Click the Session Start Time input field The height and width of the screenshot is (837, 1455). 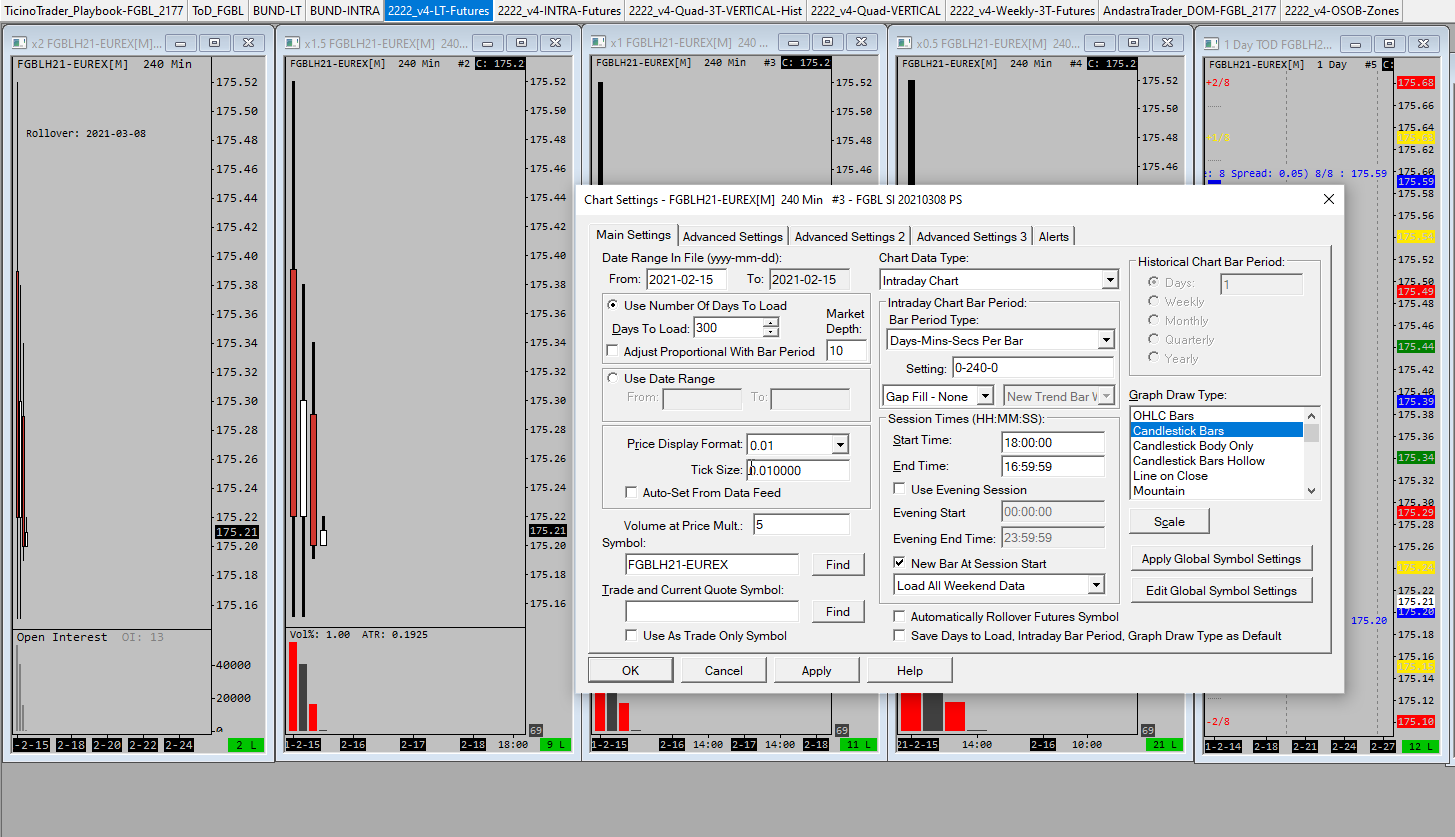point(1052,442)
